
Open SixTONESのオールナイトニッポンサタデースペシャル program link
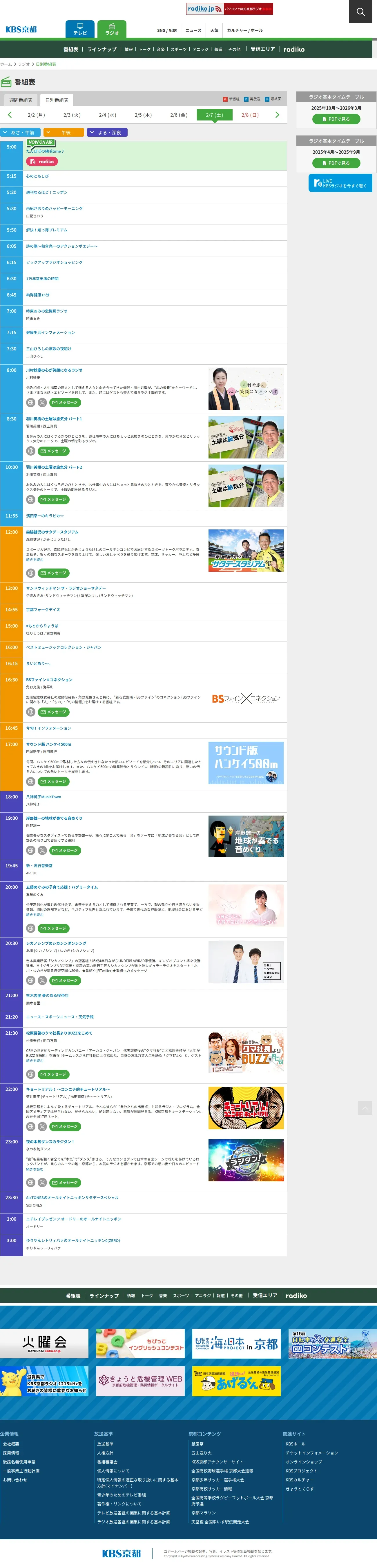tap(72, 1197)
